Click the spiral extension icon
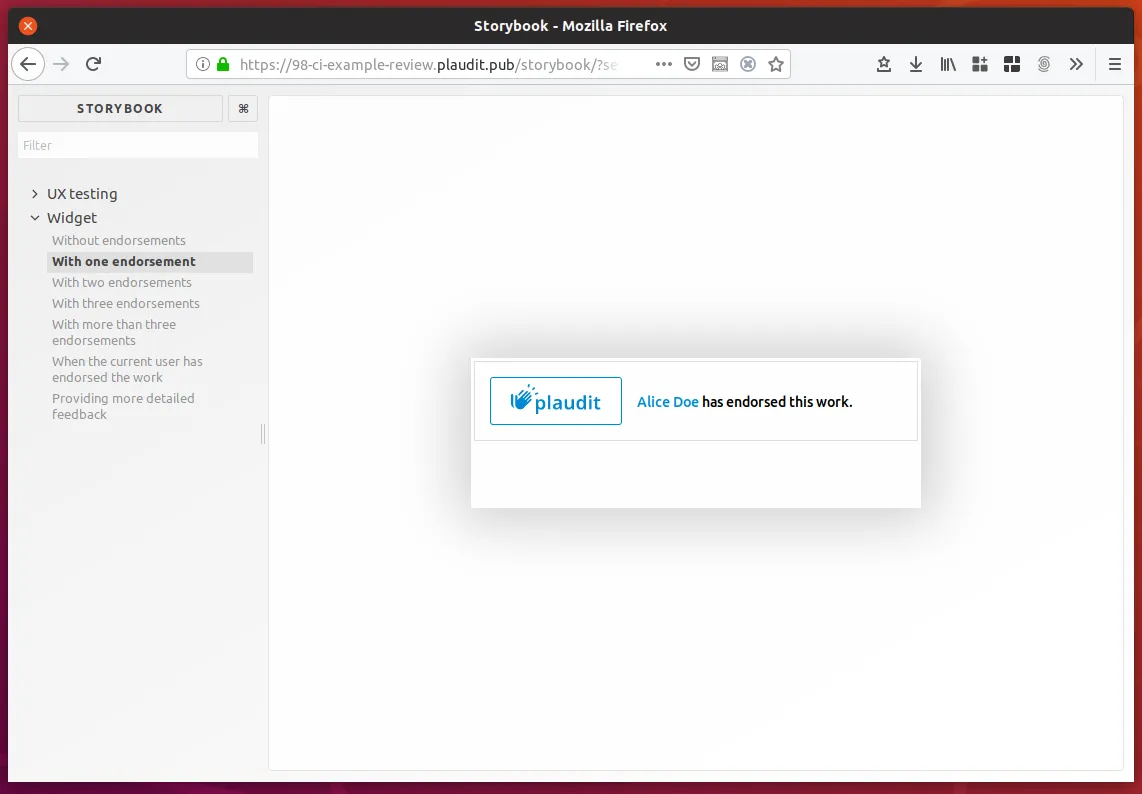Screen dimensions: 1142x794 click(1044, 64)
